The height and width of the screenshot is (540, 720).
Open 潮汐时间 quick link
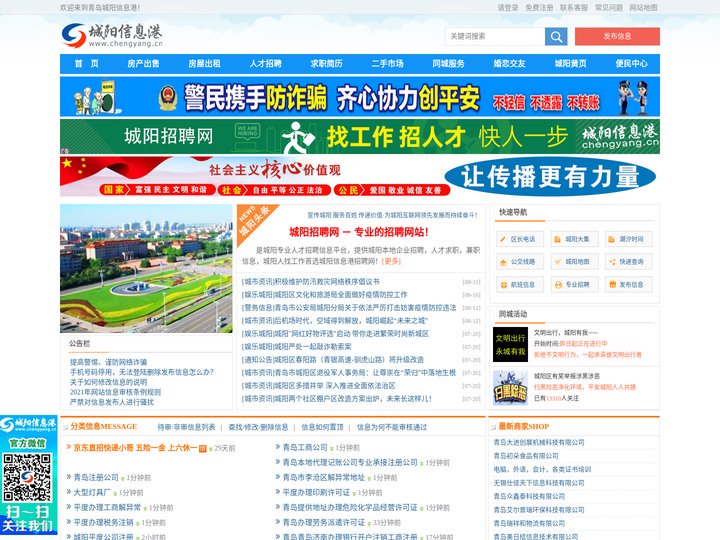point(629,239)
